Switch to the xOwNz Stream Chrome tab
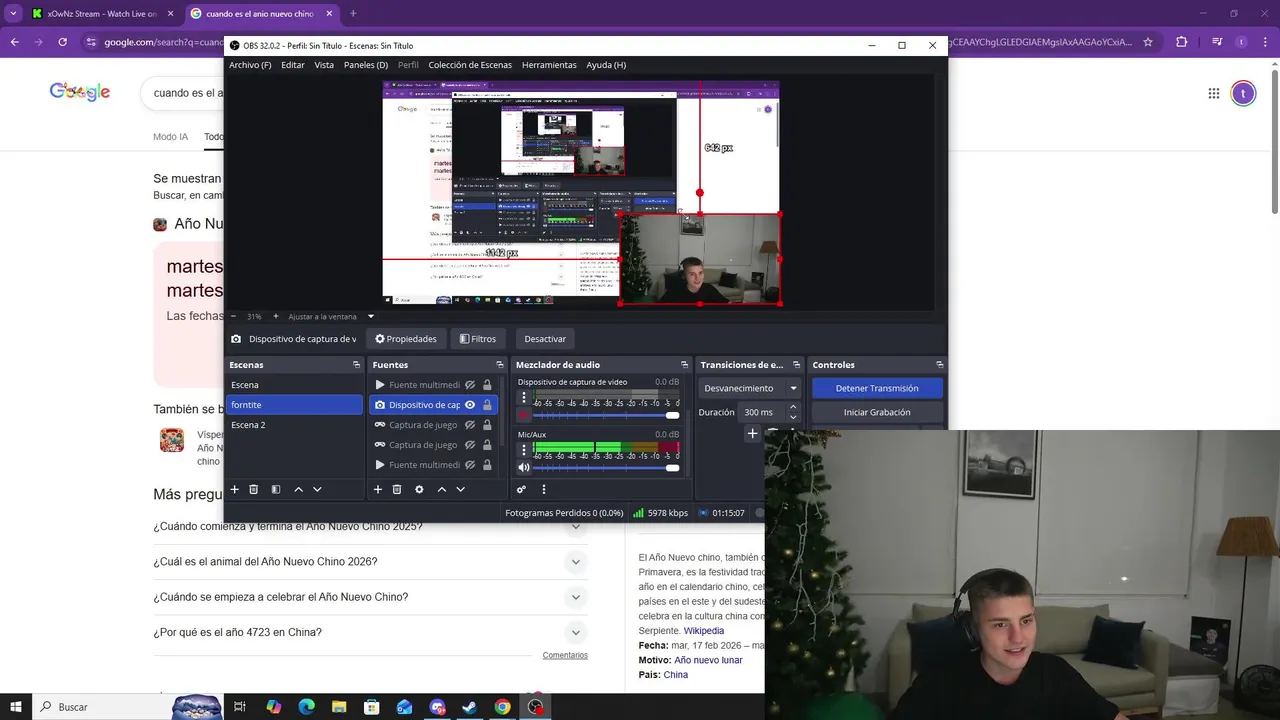This screenshot has width=1280, height=720. (102, 14)
